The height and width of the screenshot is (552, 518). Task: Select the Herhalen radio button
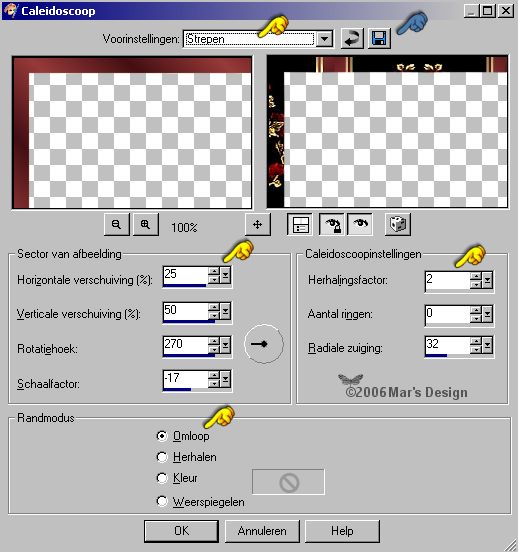[162, 457]
